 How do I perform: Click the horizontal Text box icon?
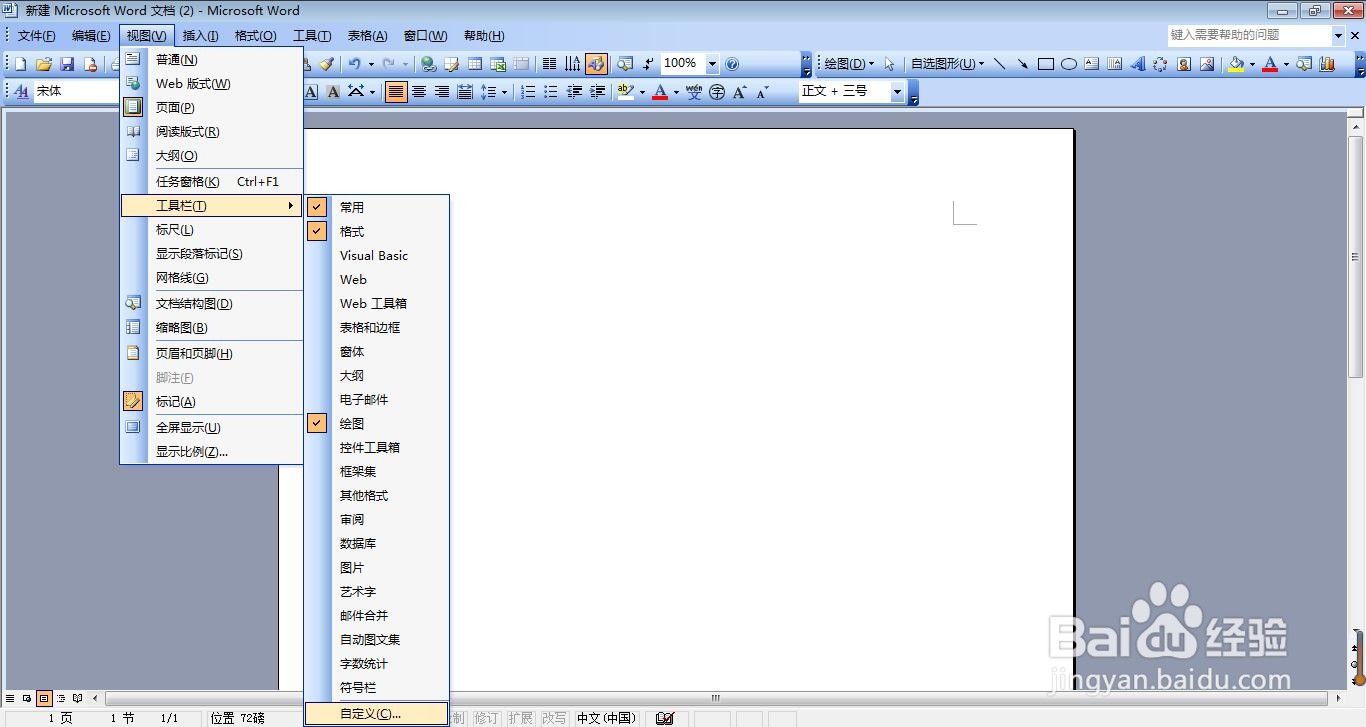coord(1091,64)
